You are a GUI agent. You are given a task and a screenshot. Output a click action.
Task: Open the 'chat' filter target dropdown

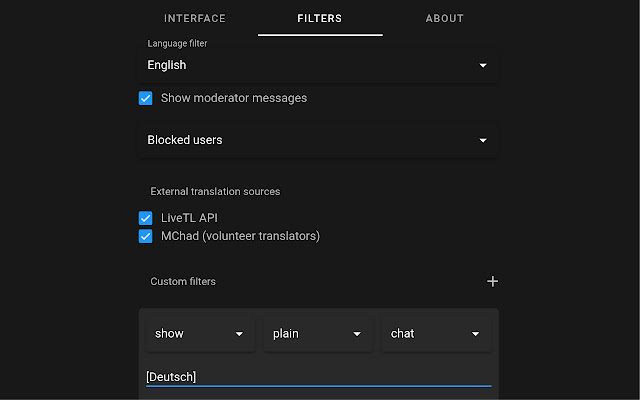pos(426,334)
